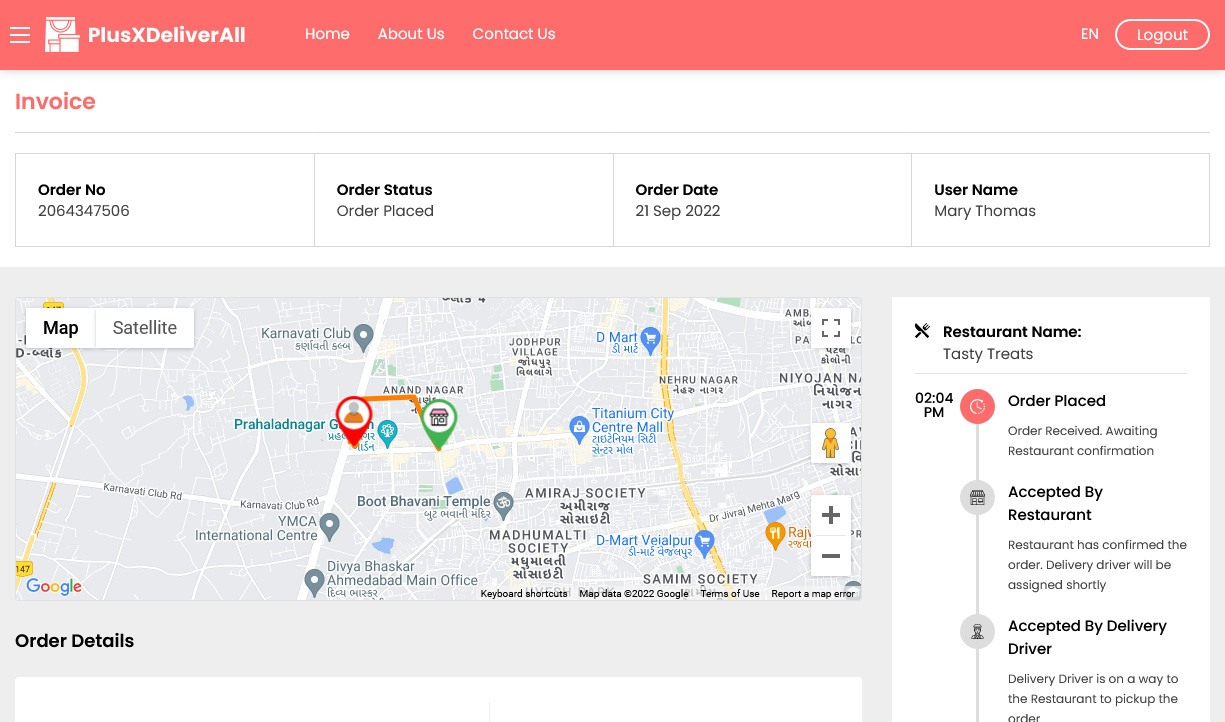Click the Tasty Treats restaurant name
Viewport: 1225px width, 722px height.
988,354
